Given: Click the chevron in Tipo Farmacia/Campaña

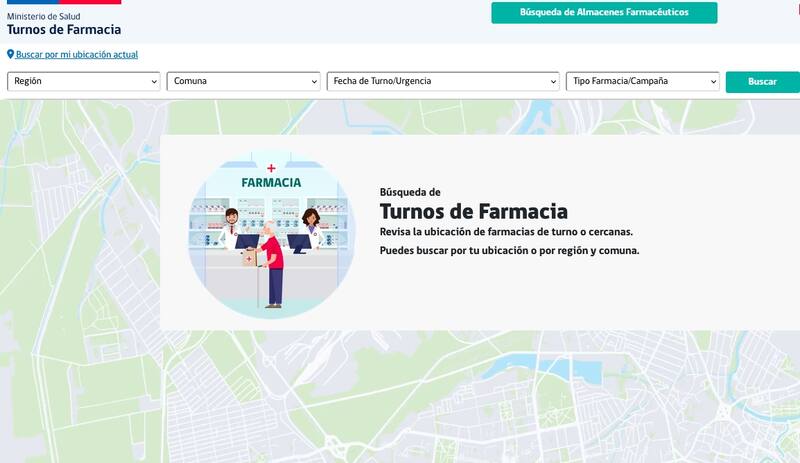Looking at the screenshot, I should pos(712,82).
